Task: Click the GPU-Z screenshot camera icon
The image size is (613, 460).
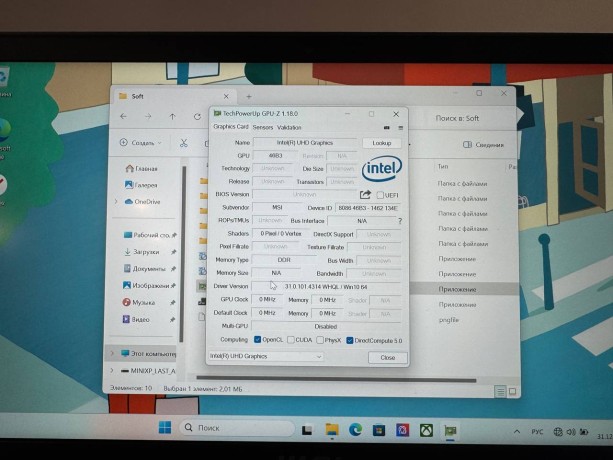Action: [387, 128]
